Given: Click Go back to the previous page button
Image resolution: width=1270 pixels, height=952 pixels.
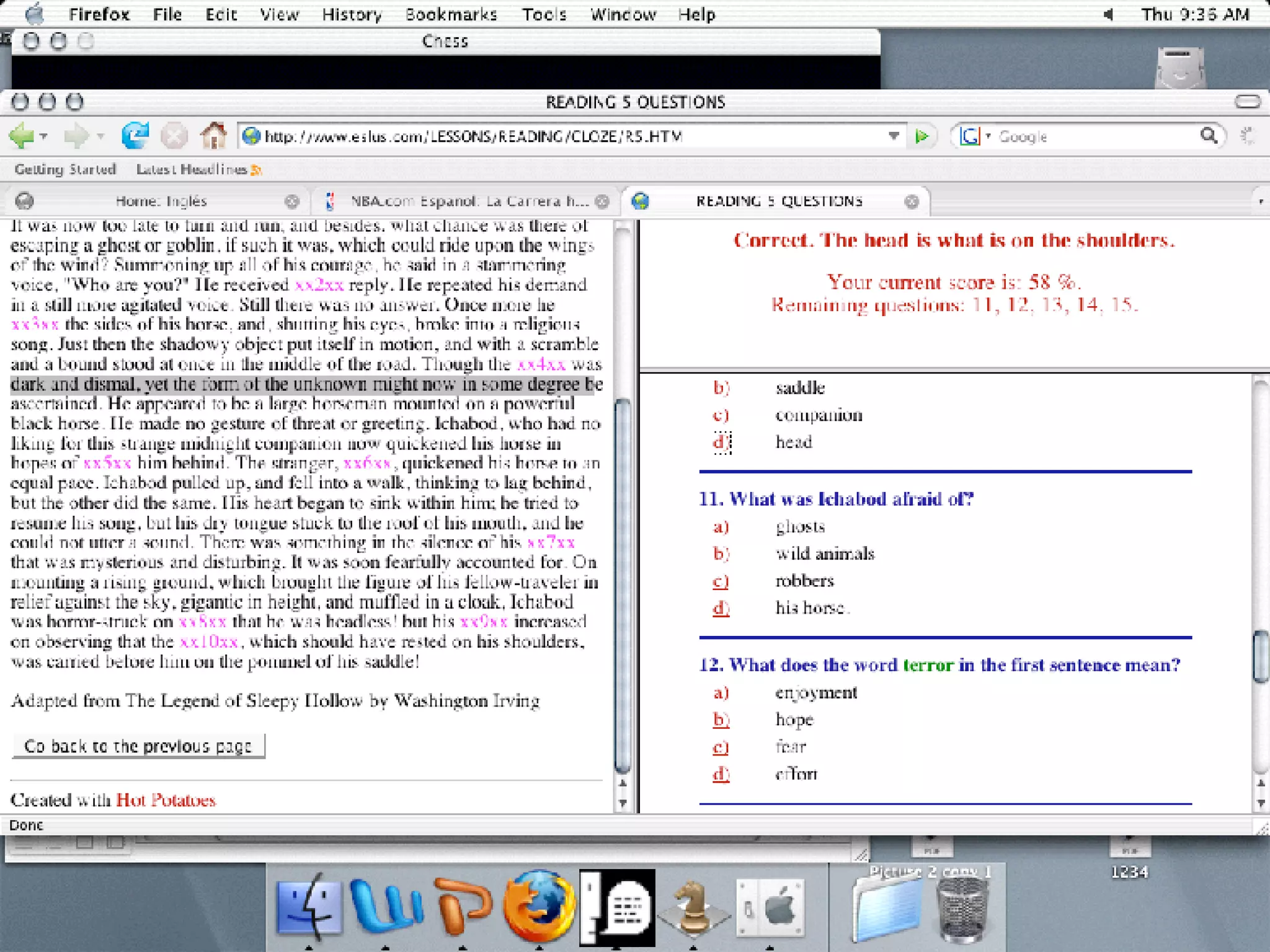Looking at the screenshot, I should coord(138,746).
